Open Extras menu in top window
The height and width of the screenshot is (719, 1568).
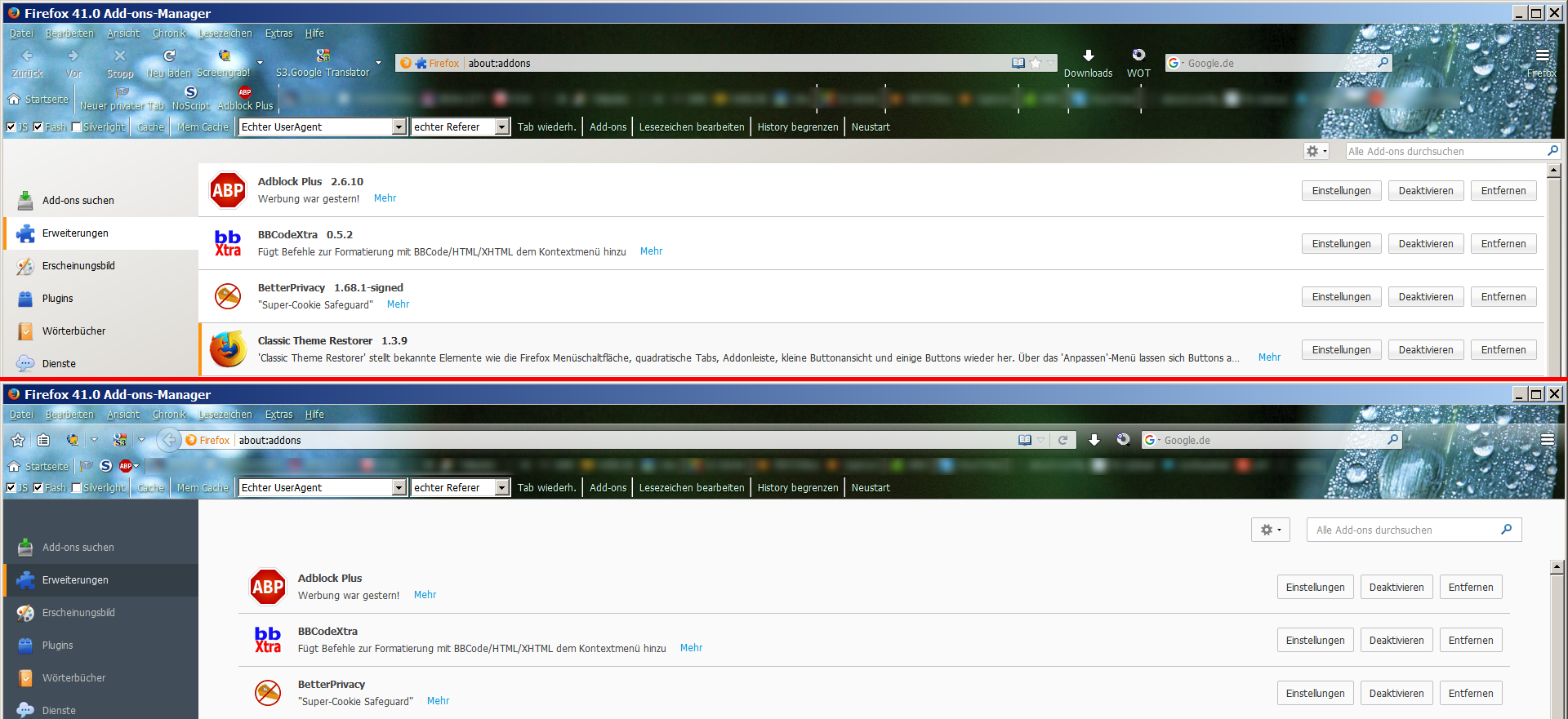278,33
